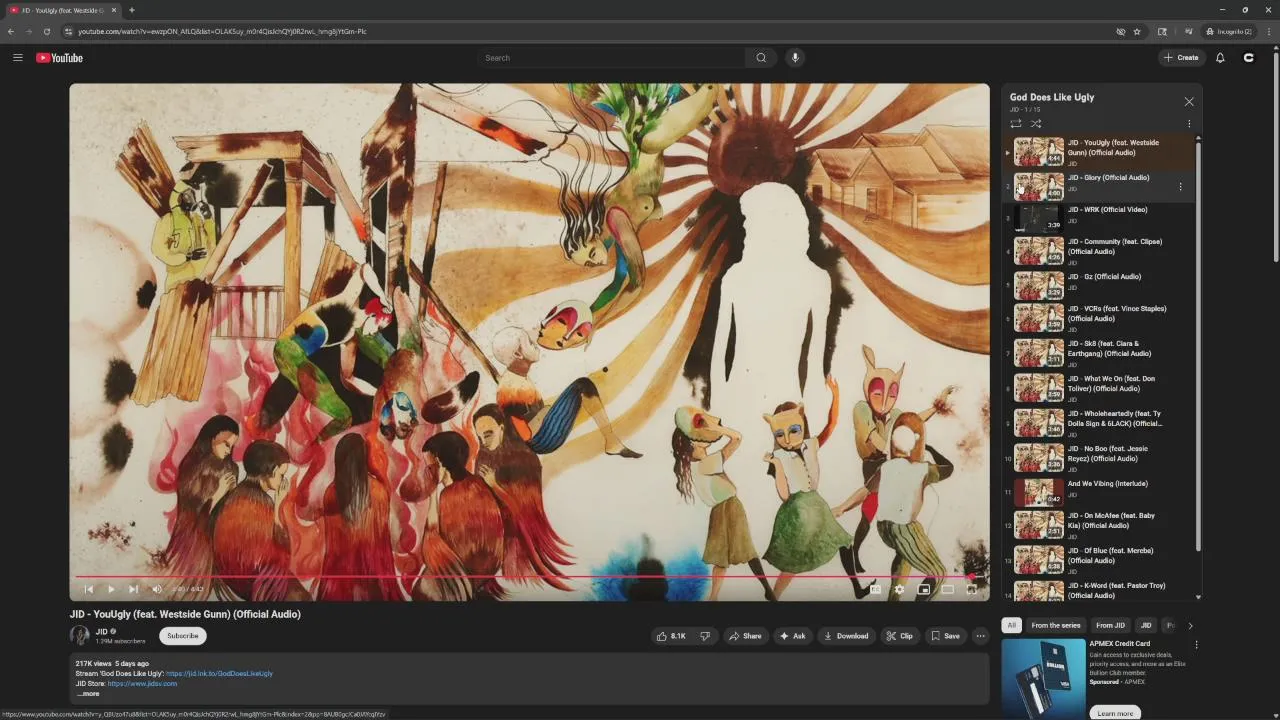Share this video

(745, 636)
